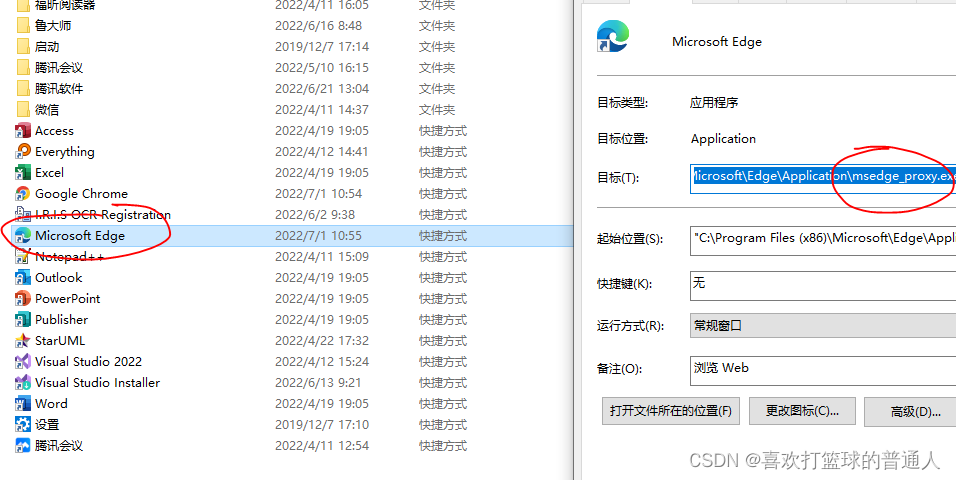Select the Publisher file name

pos(62,320)
